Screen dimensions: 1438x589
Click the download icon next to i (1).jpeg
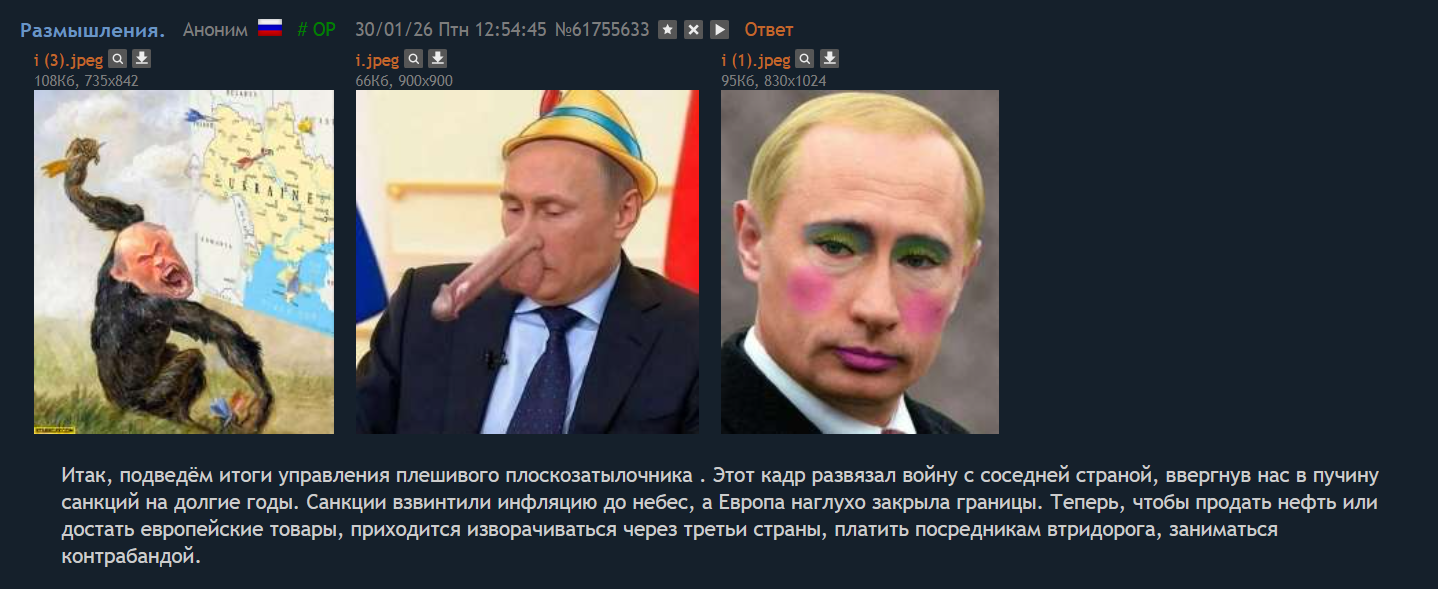829,59
